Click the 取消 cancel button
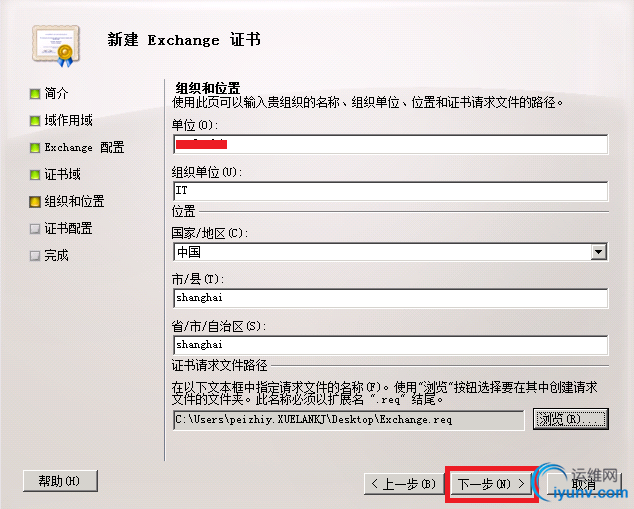Image resolution: width=634 pixels, height=509 pixels. [583, 484]
